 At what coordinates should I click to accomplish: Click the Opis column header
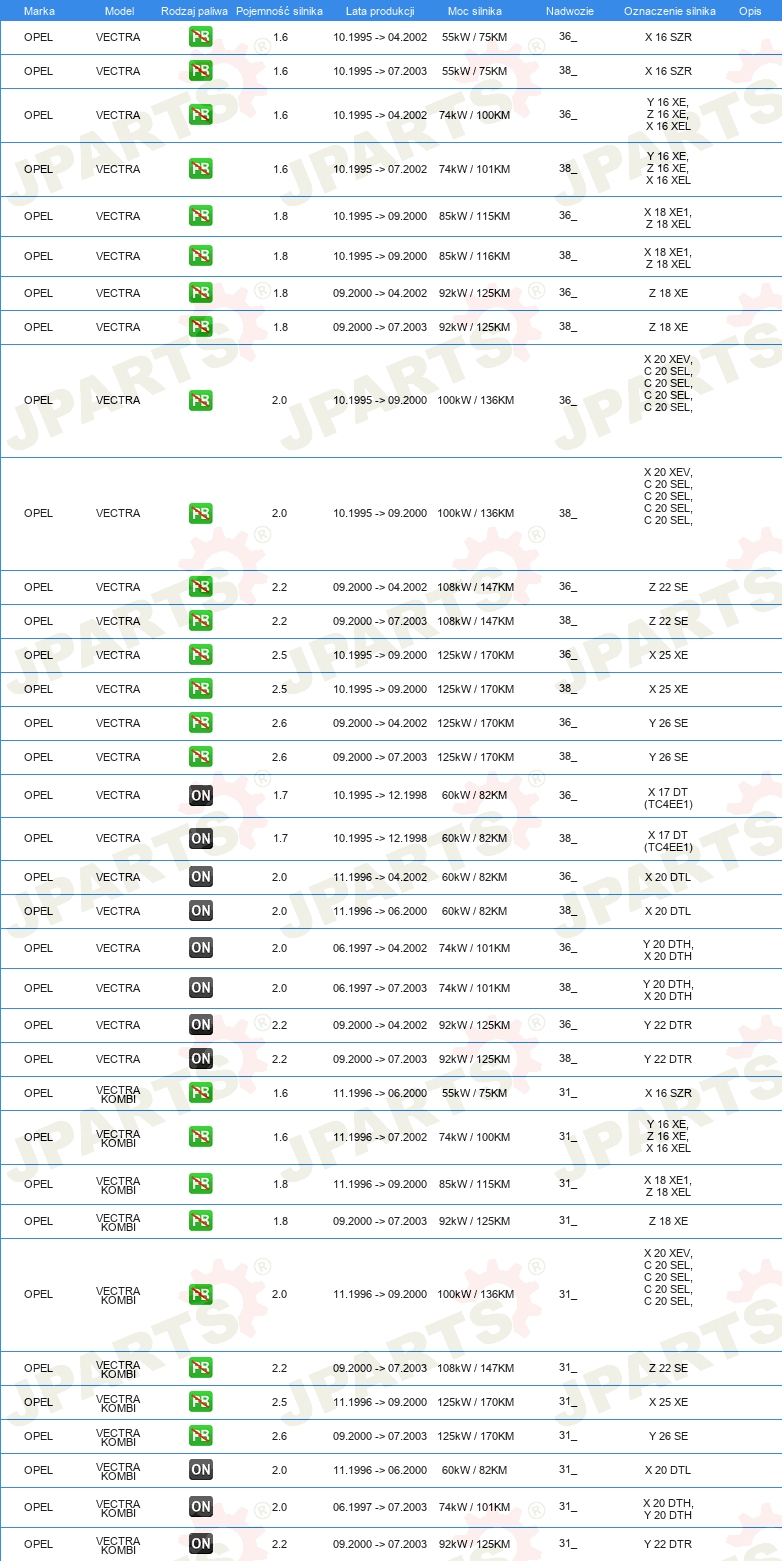click(749, 11)
